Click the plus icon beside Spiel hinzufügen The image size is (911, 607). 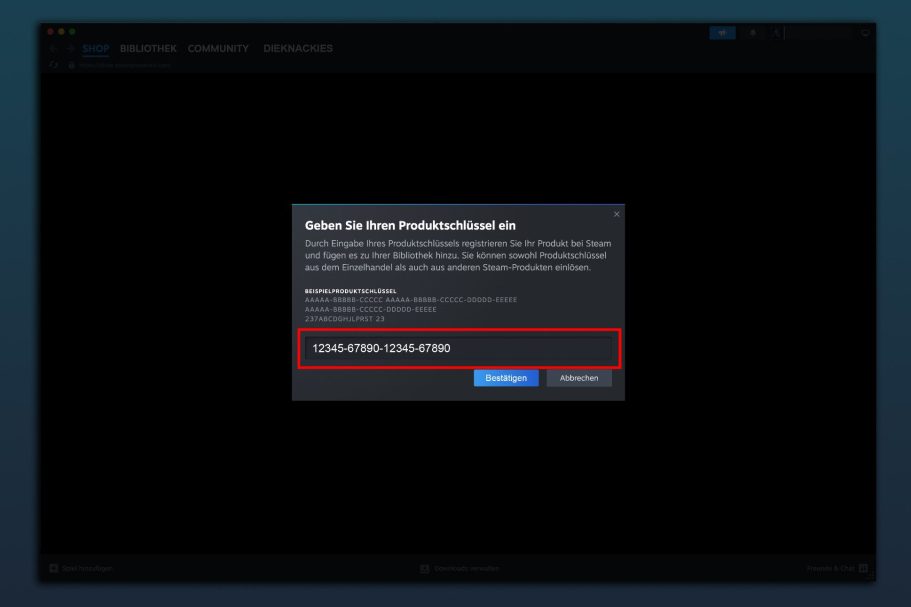tap(53, 568)
